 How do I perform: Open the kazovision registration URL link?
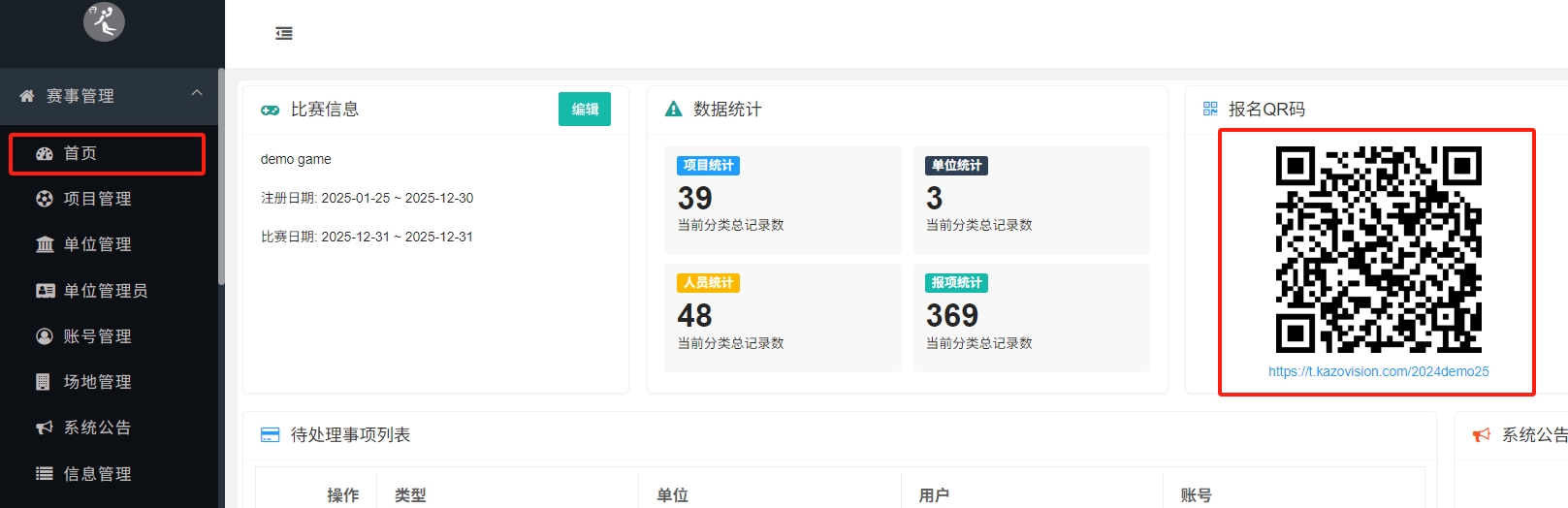[1378, 371]
